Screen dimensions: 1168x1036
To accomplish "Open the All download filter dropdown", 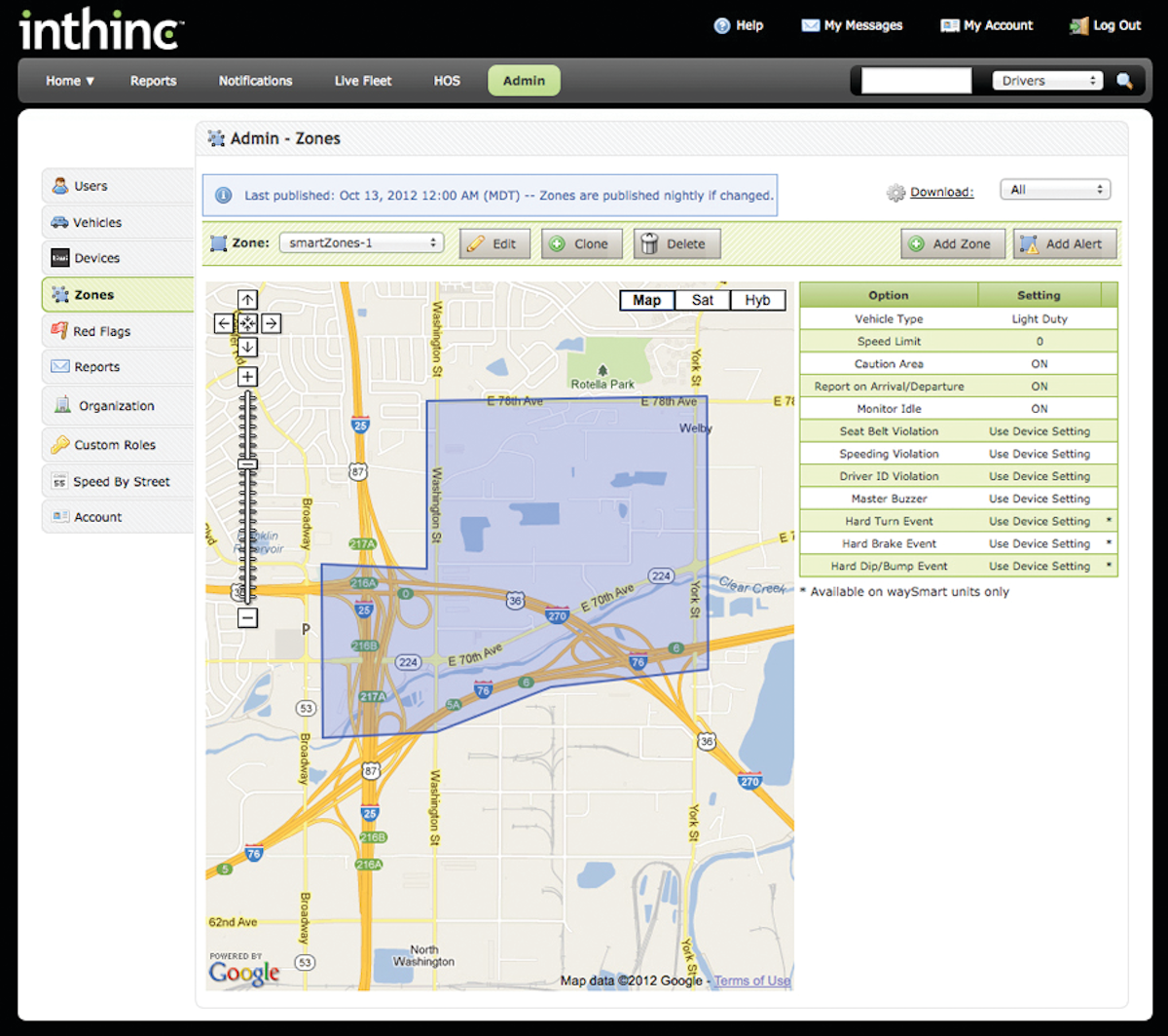I will 1054,189.
